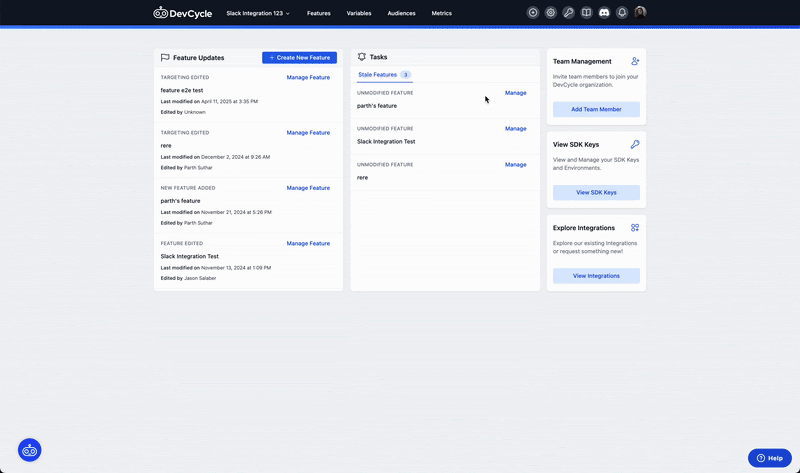Open the Slack Integration 123 project dropdown
The width and height of the screenshot is (800, 473).
coord(258,13)
